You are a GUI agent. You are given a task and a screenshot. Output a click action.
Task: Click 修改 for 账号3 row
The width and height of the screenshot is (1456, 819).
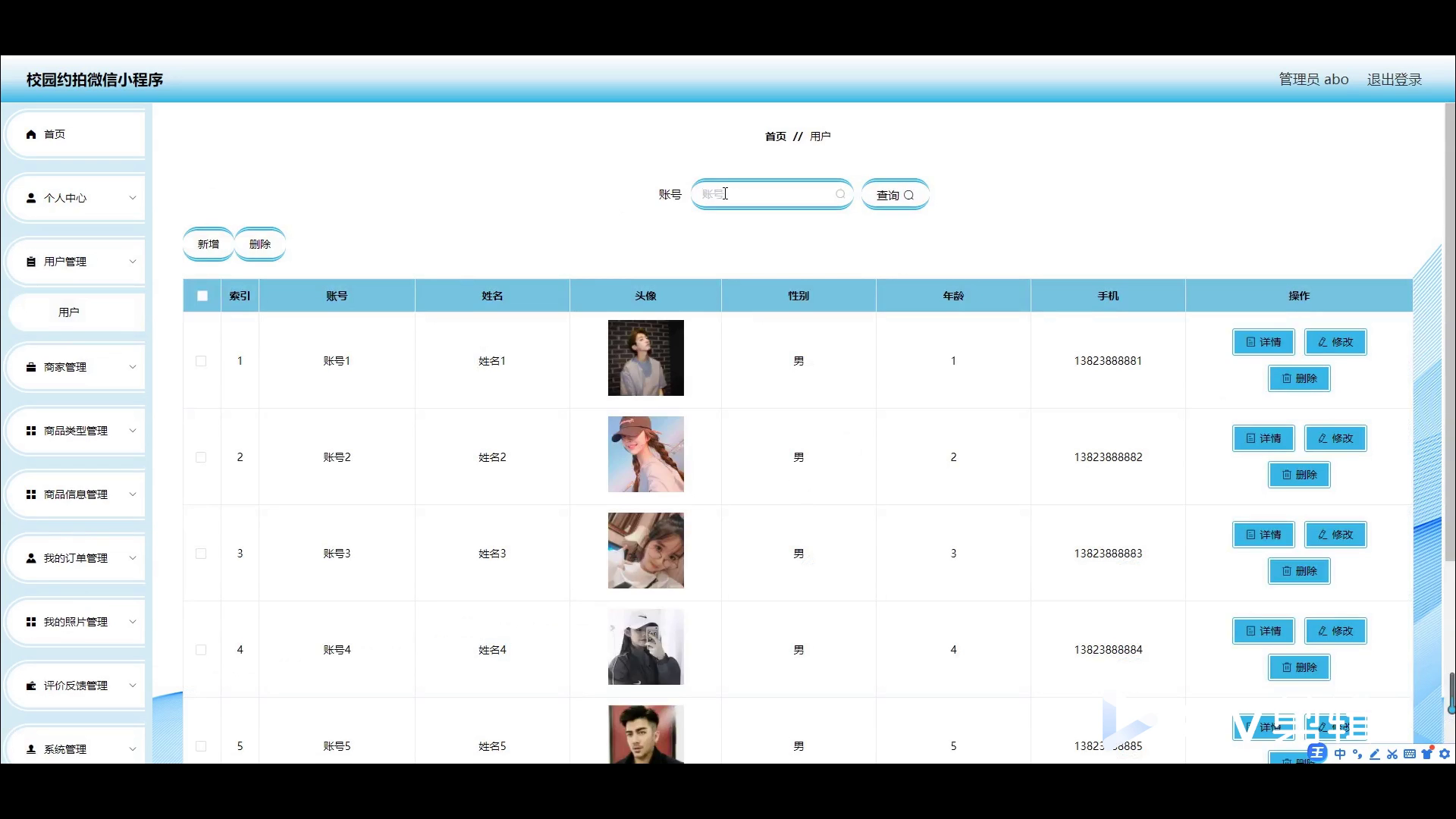[1335, 535]
